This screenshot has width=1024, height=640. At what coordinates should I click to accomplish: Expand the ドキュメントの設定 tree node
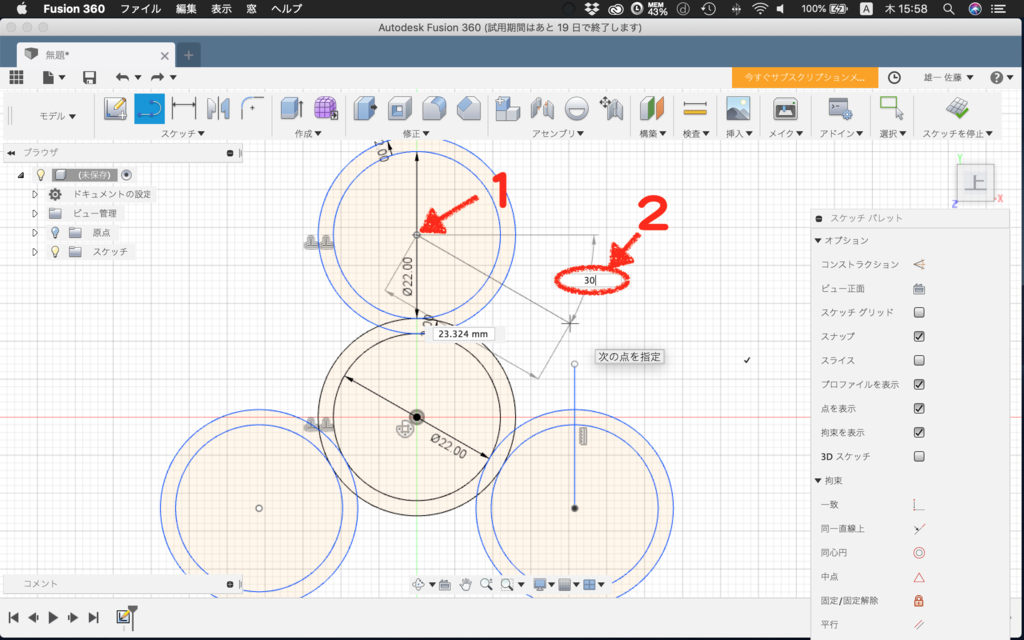pyautogui.click(x=35, y=194)
